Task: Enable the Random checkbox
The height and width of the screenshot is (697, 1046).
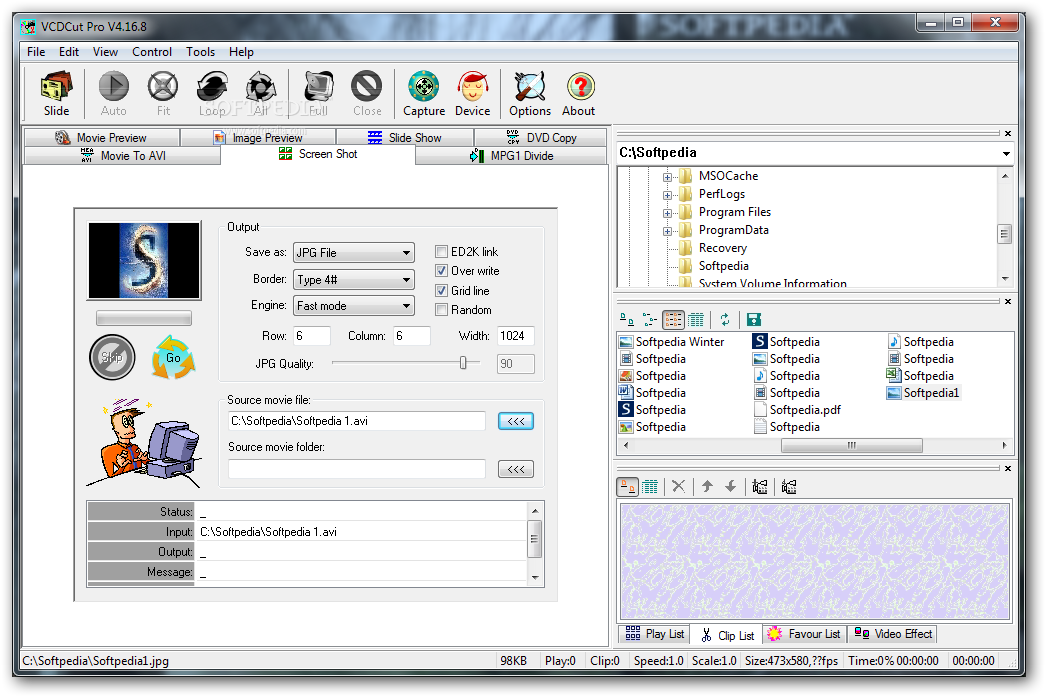Action: point(441,309)
